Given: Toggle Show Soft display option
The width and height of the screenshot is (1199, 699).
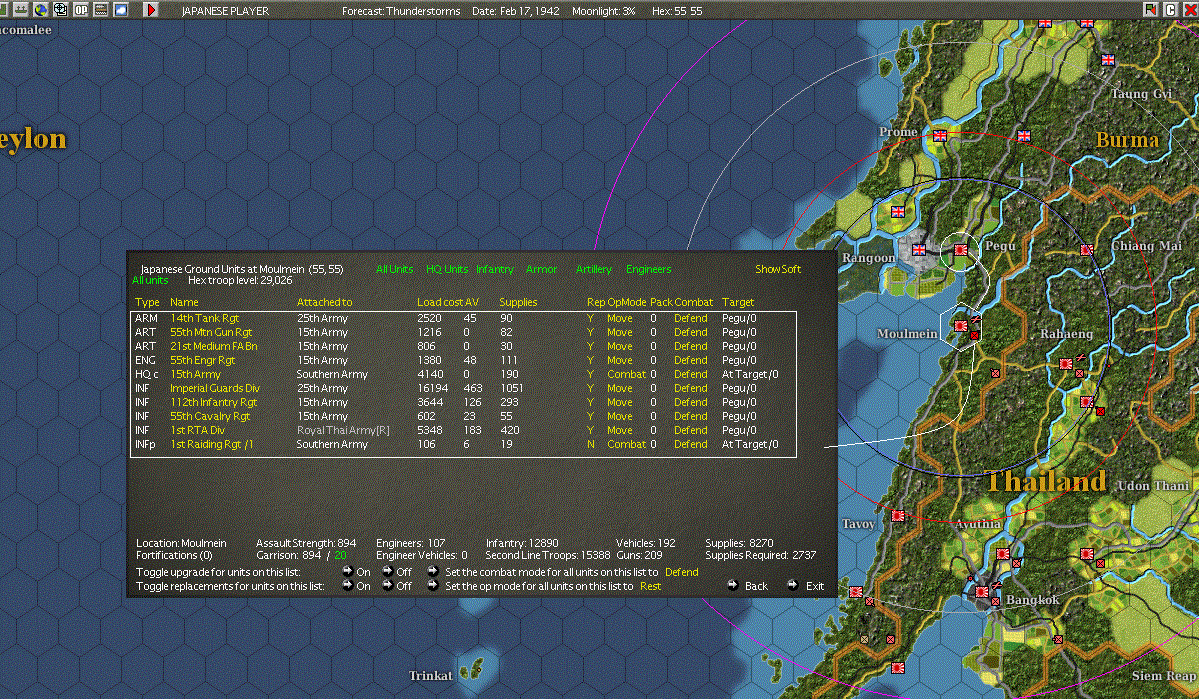Looking at the screenshot, I should click(x=778, y=269).
